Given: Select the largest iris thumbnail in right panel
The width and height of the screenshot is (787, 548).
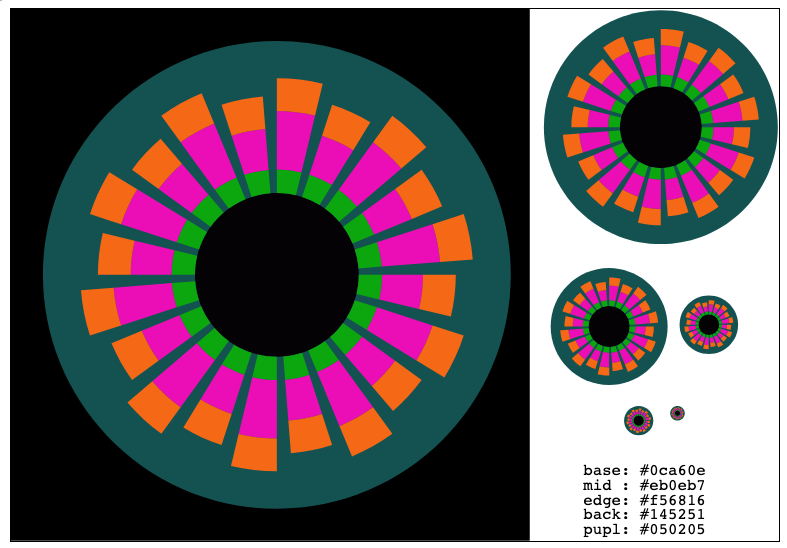Looking at the screenshot, I should click(x=661, y=127).
